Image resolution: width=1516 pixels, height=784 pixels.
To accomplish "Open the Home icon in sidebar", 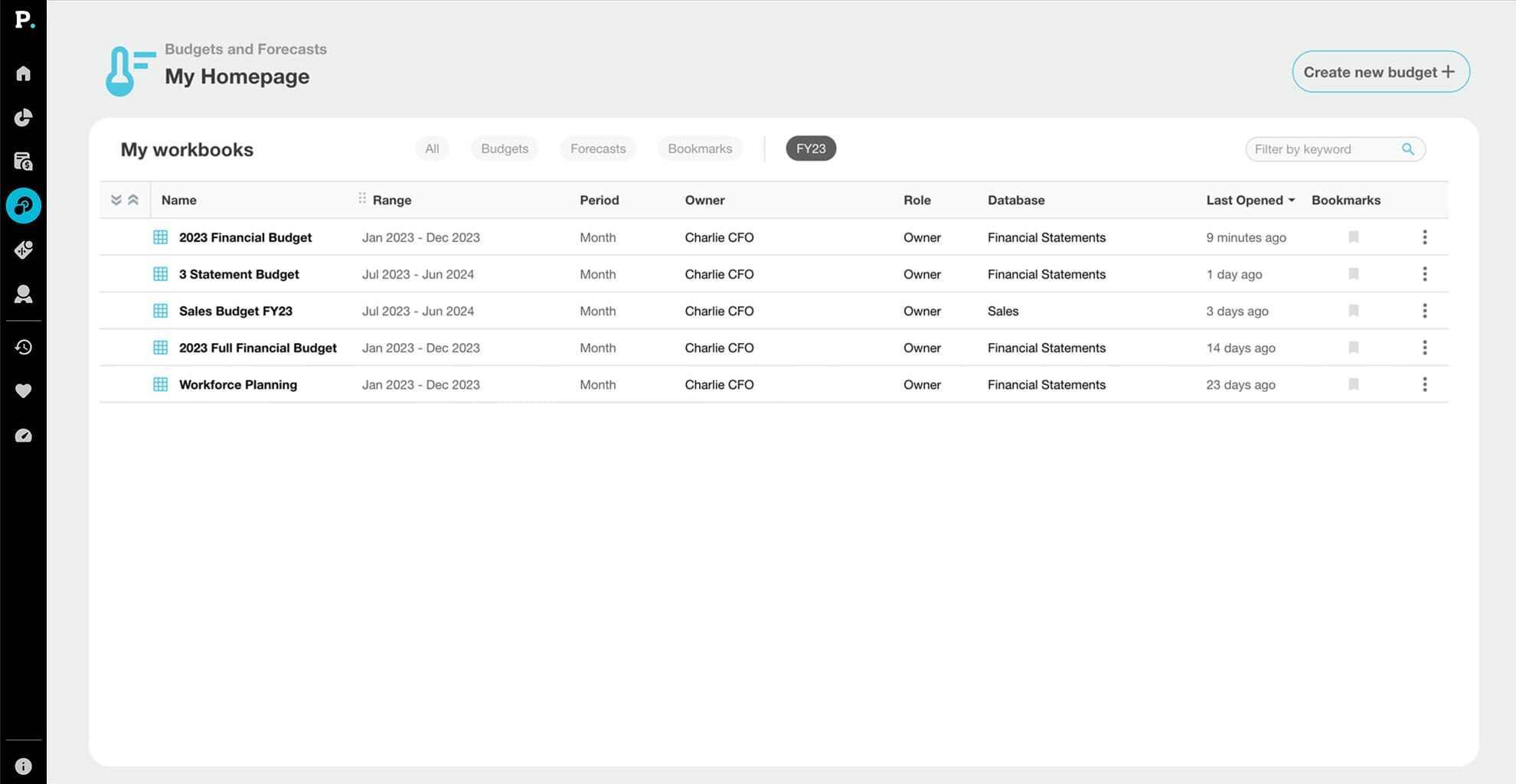I will pos(23,73).
